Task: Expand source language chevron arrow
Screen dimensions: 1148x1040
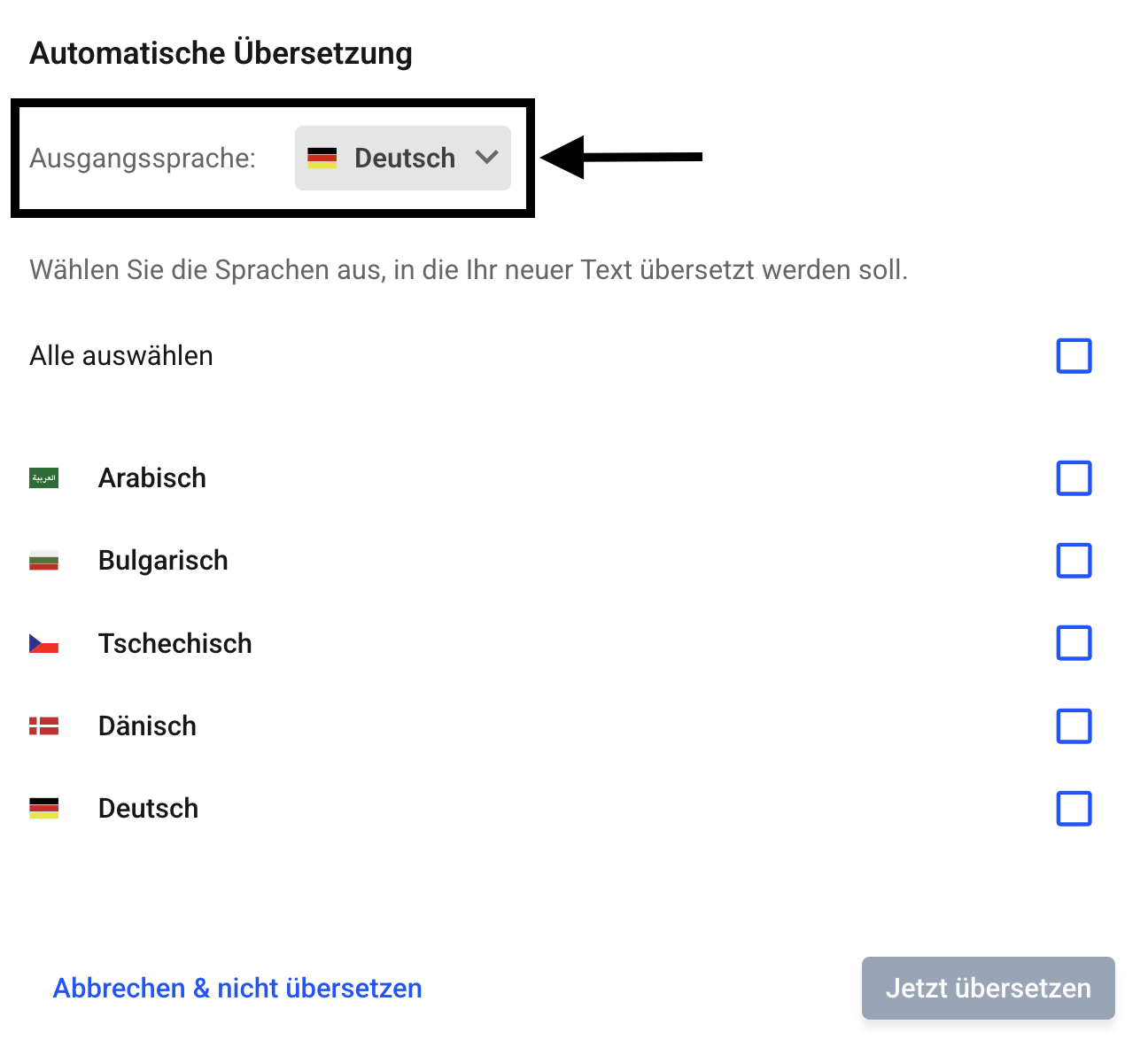Action: pyautogui.click(x=487, y=158)
